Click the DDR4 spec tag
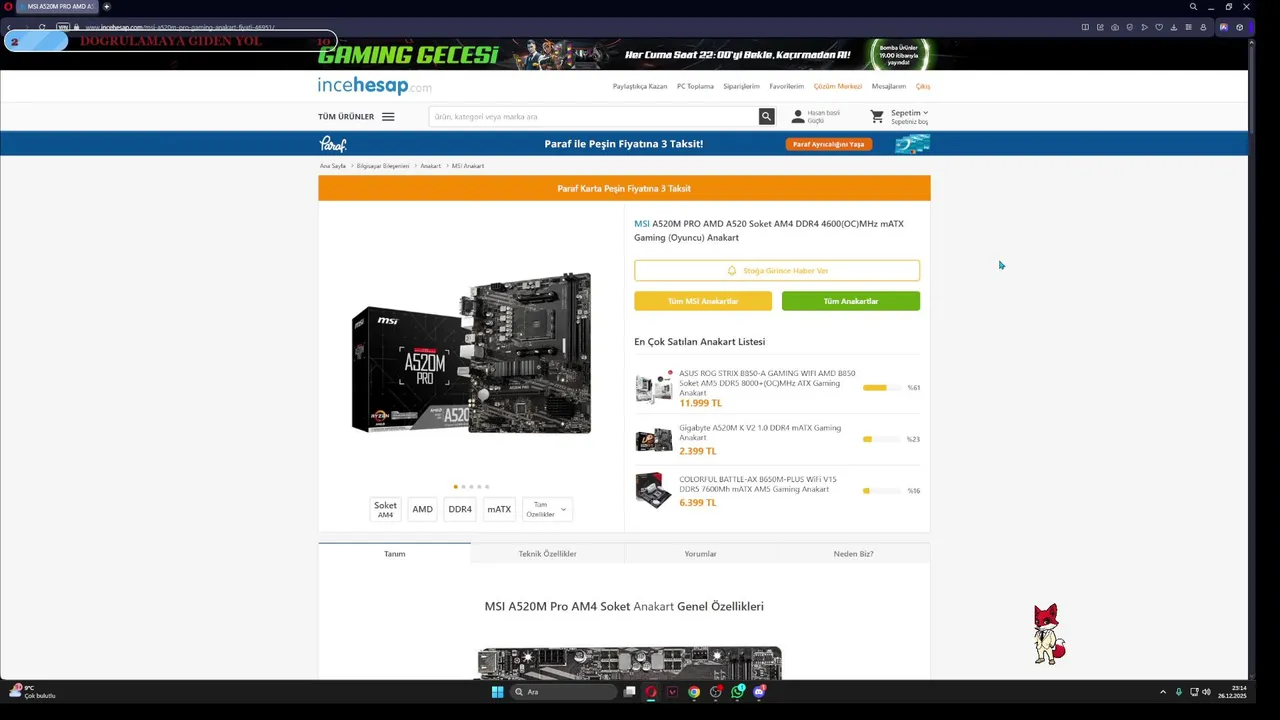 coord(460,509)
